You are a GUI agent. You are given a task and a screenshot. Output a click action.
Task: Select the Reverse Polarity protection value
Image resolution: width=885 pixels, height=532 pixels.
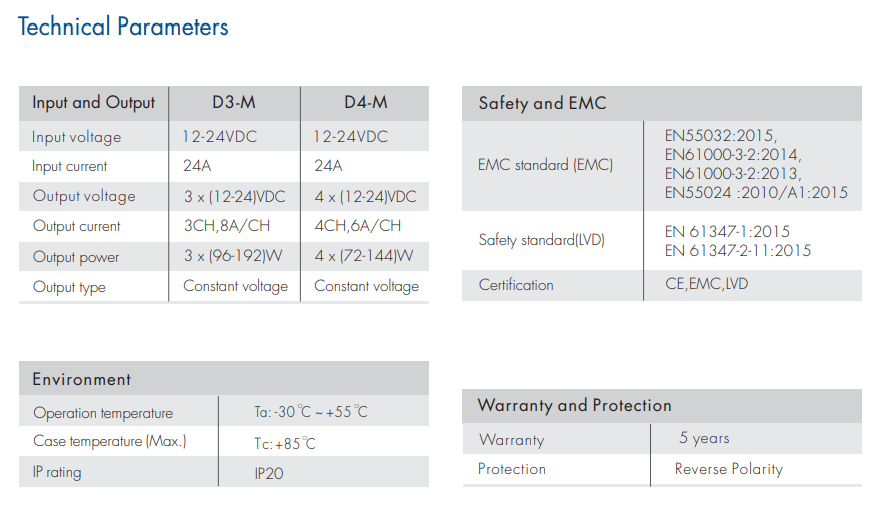(729, 469)
